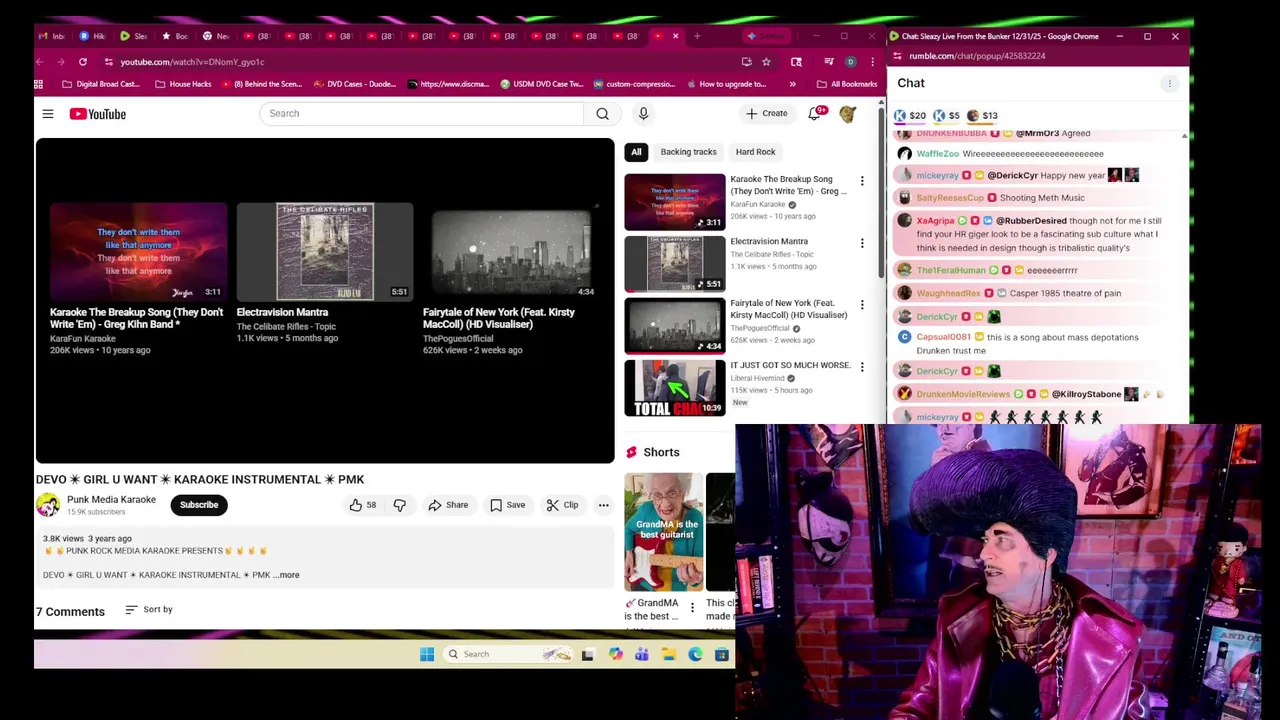Select the Hard Rock filter chip
Viewport: 1280px width, 720px height.
(755, 152)
